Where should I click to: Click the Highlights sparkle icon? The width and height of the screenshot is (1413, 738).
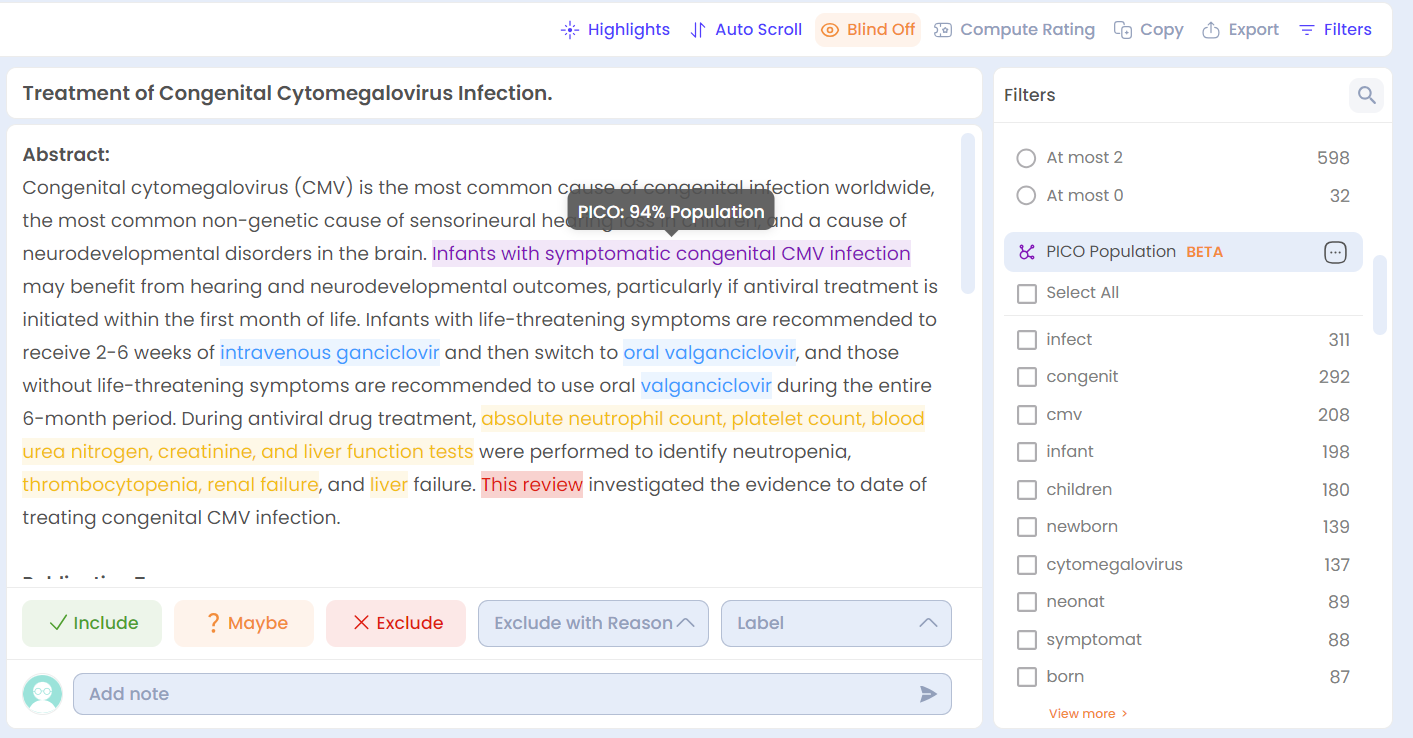[568, 29]
